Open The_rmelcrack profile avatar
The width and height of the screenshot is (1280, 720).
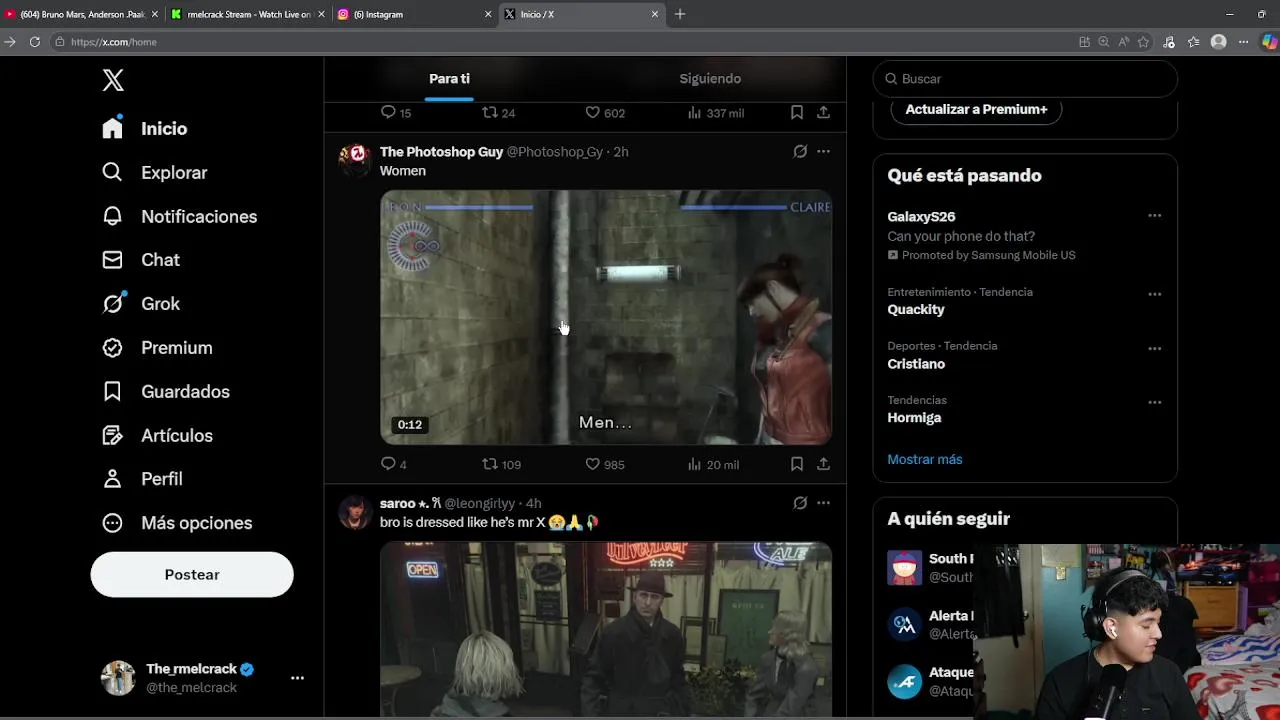[118, 678]
